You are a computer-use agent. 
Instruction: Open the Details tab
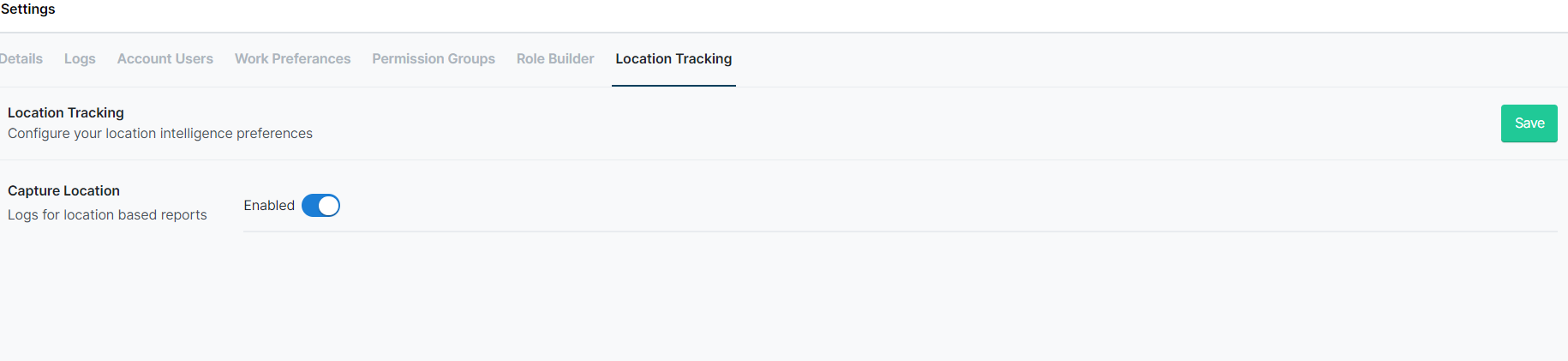tap(21, 59)
